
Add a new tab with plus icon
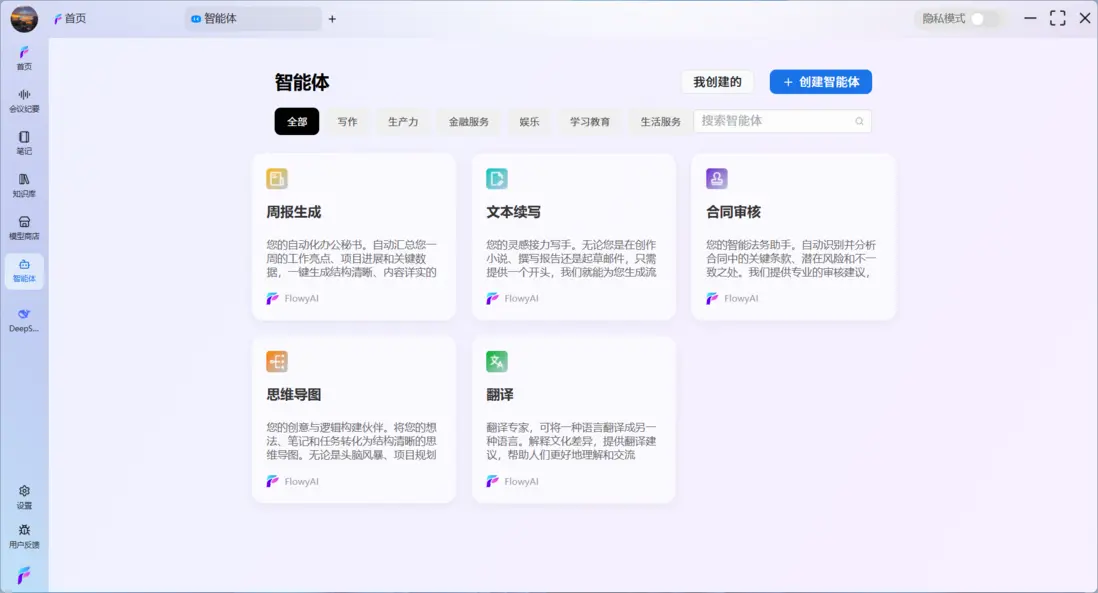332,18
